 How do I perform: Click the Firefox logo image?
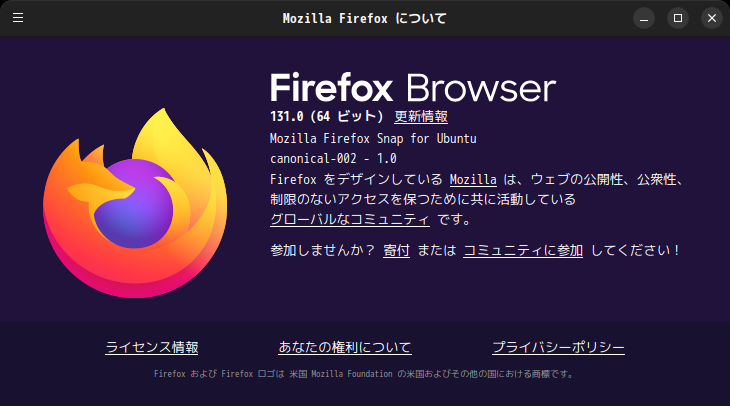point(135,203)
